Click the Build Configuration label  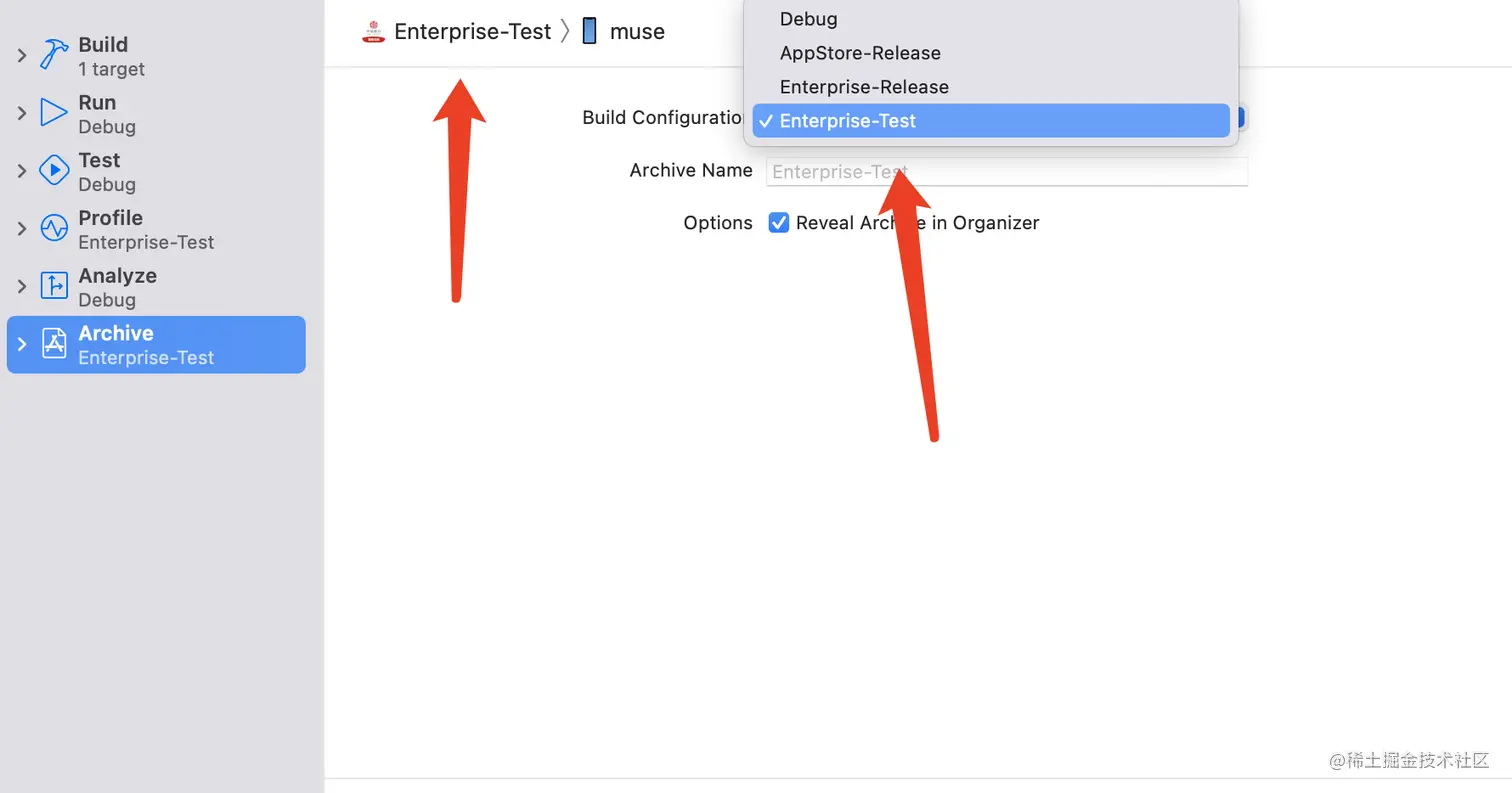tap(665, 118)
